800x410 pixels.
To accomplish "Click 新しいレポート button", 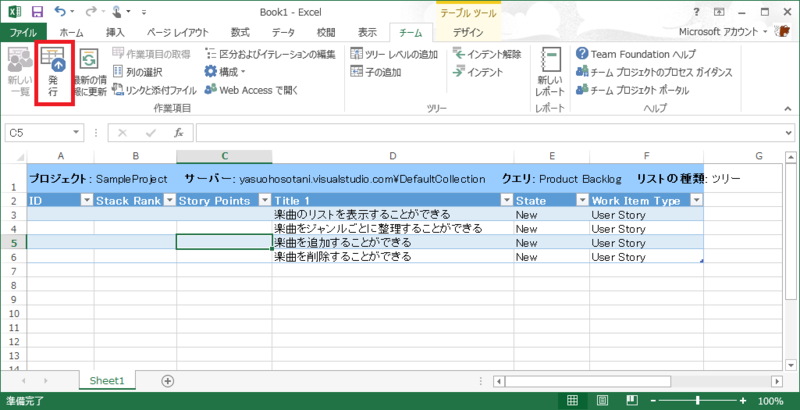I will point(550,73).
